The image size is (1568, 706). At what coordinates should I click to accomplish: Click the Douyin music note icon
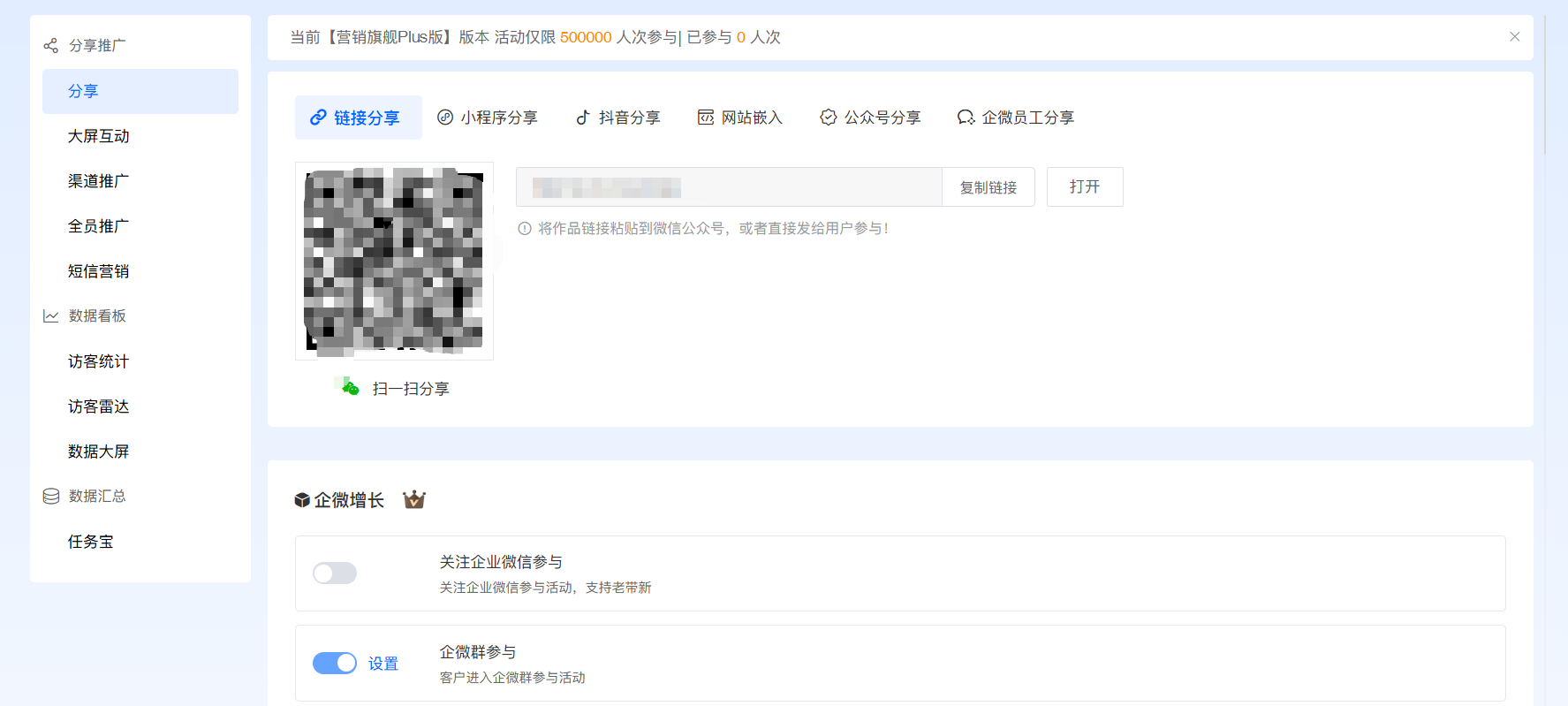(x=583, y=118)
